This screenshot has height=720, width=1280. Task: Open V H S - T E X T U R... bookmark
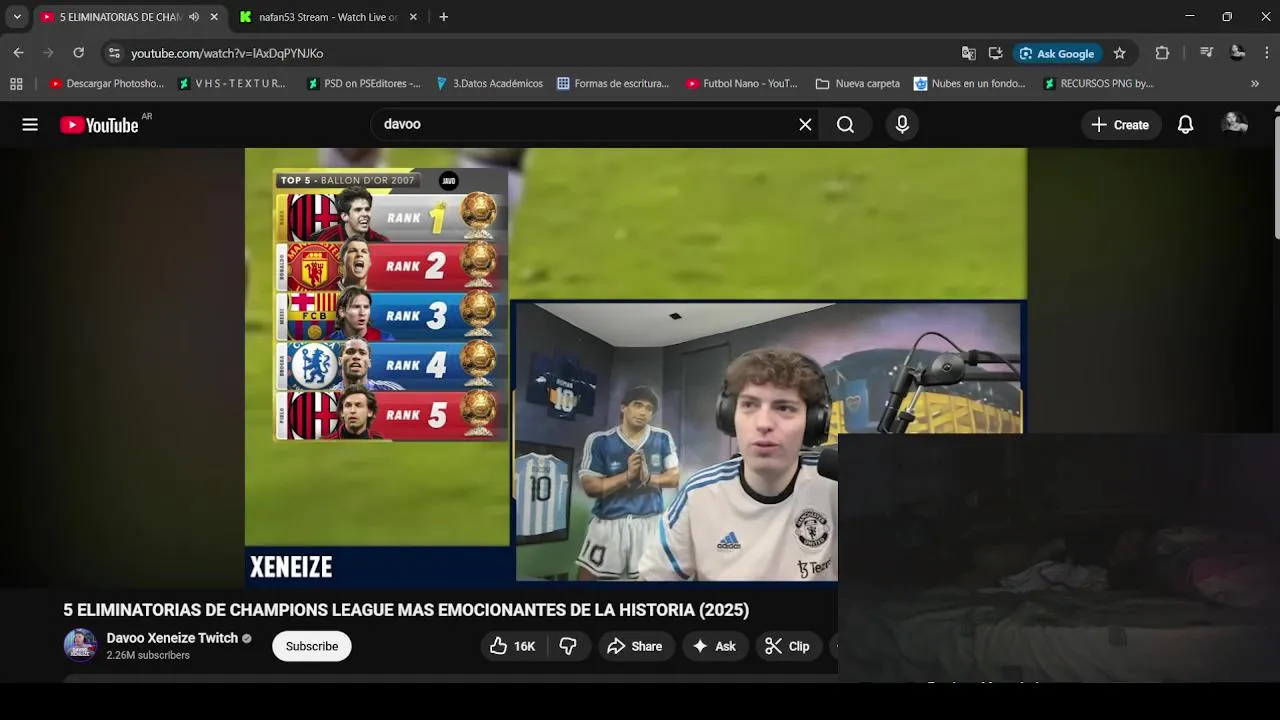coord(232,84)
